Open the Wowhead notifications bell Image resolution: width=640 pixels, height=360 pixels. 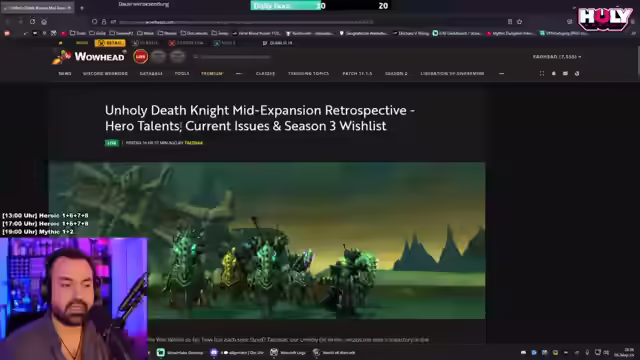(x=553, y=73)
